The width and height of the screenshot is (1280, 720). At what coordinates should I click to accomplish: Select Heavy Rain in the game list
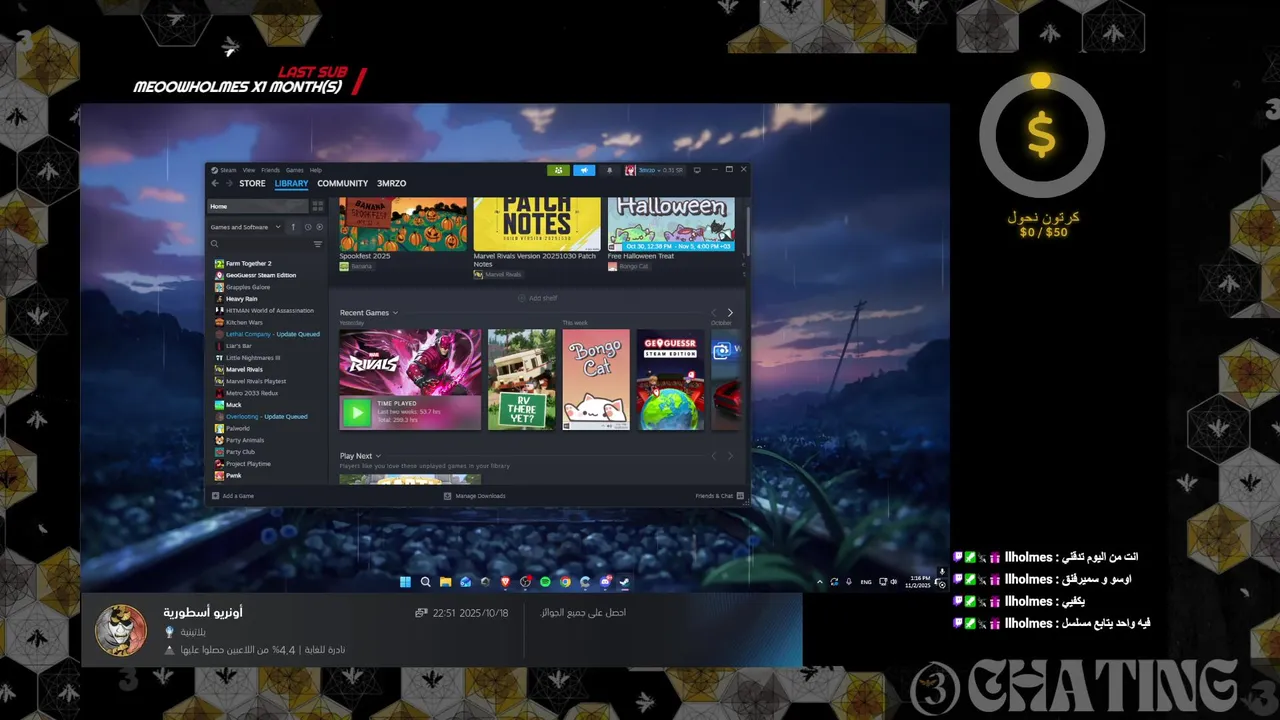click(x=241, y=299)
